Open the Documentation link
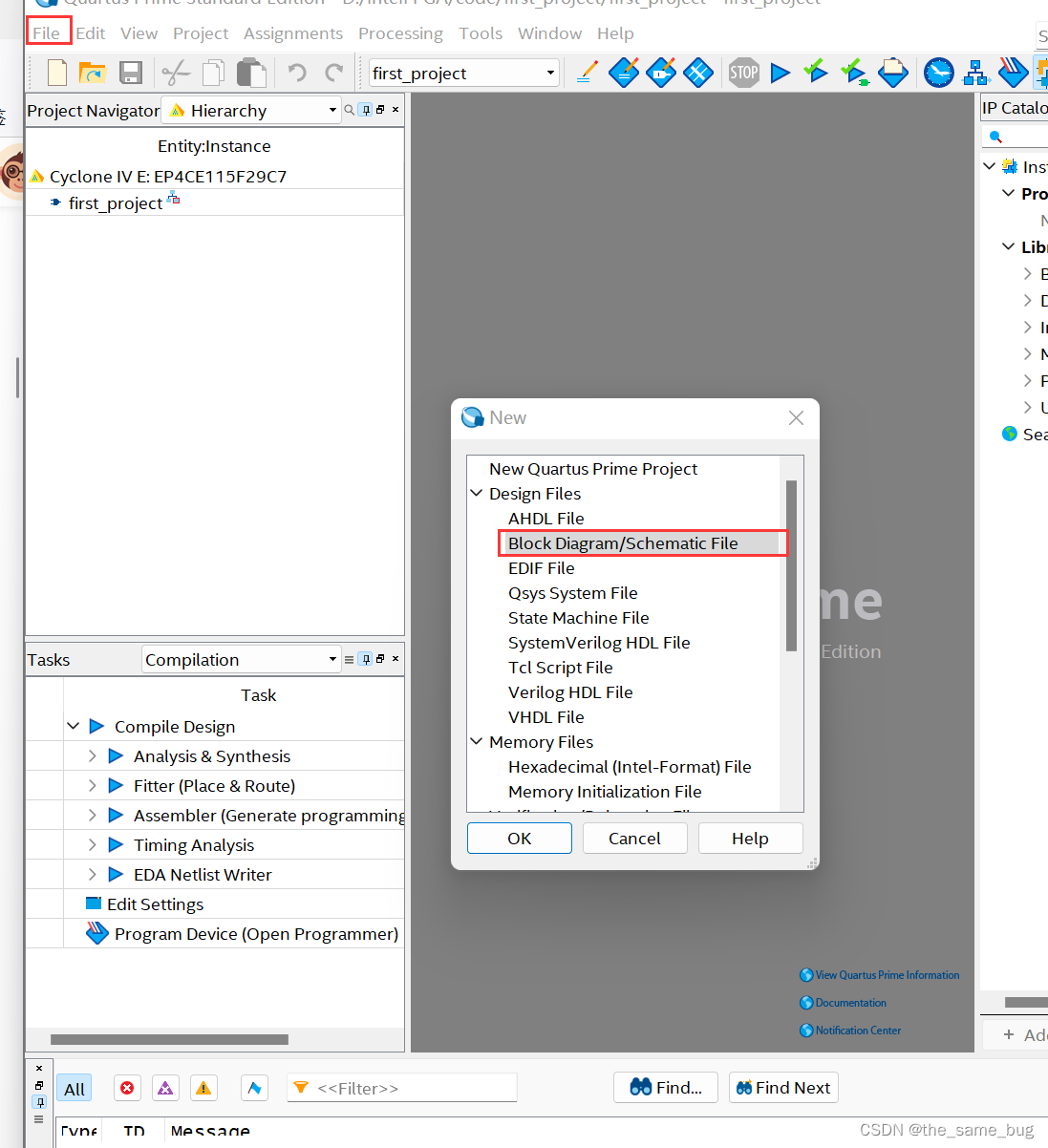 [x=850, y=1003]
